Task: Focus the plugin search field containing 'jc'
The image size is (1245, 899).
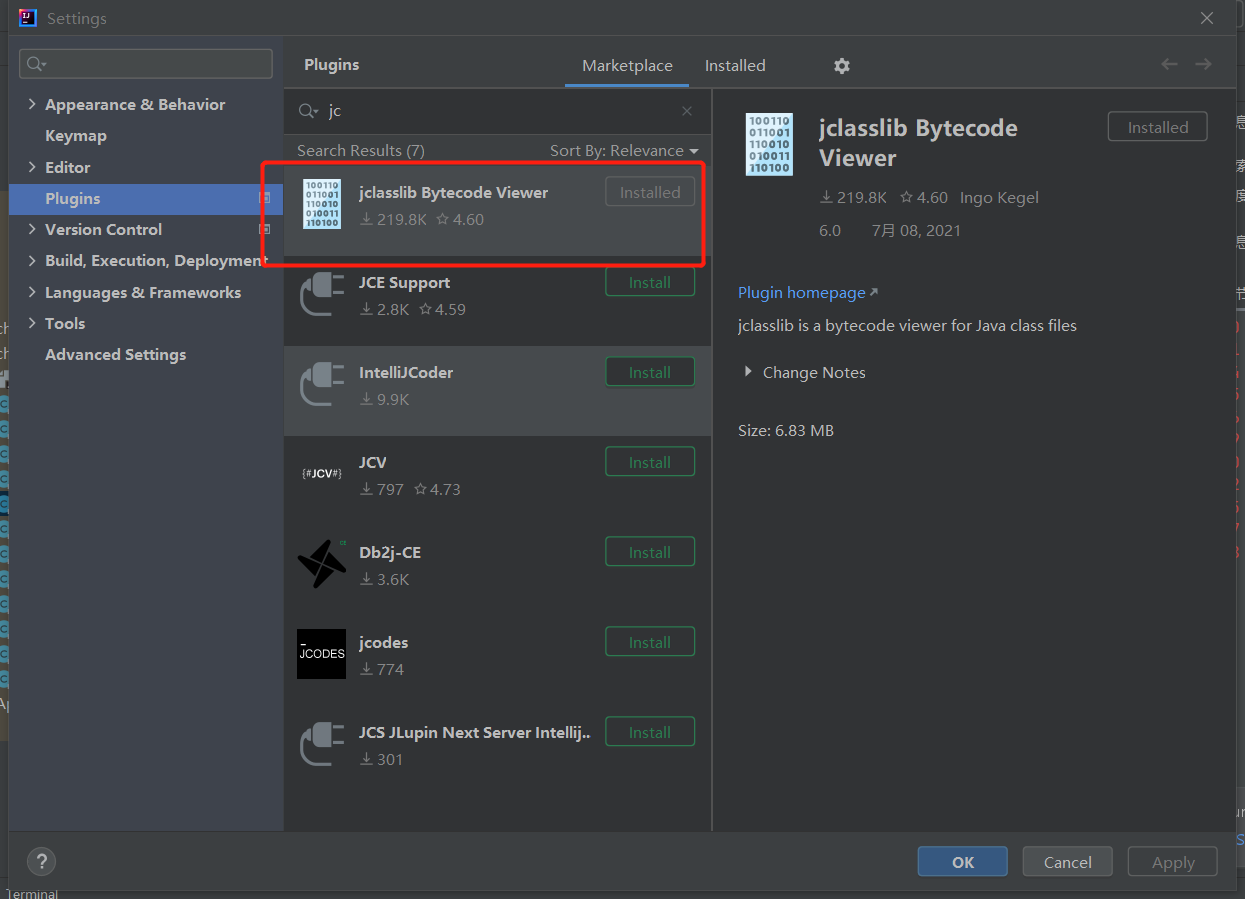Action: tap(498, 111)
